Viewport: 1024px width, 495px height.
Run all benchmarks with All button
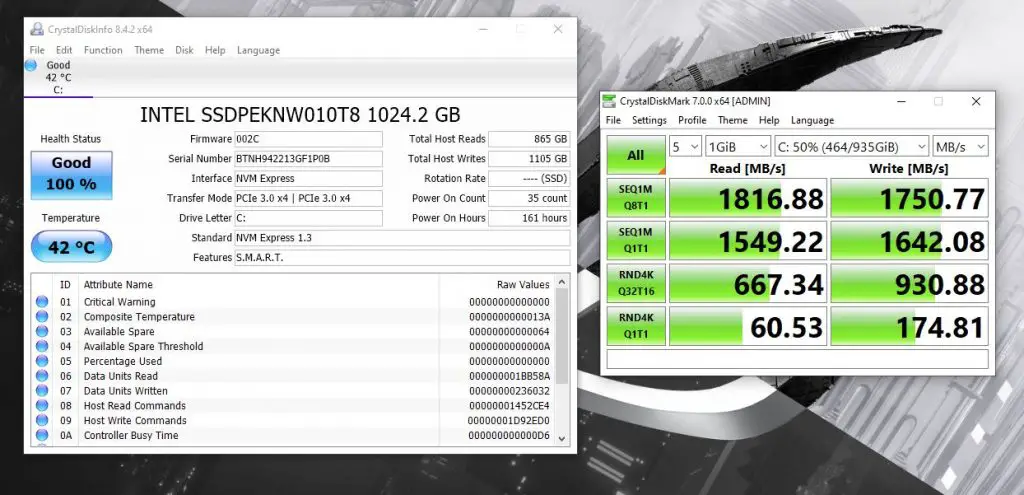636,155
